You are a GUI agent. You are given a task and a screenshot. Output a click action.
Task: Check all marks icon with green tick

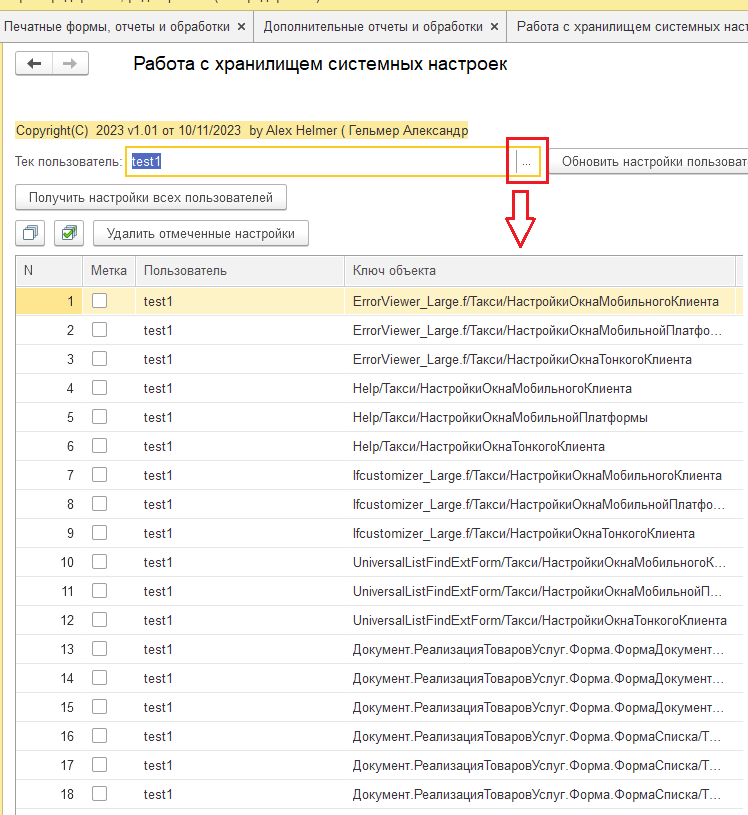[x=69, y=233]
